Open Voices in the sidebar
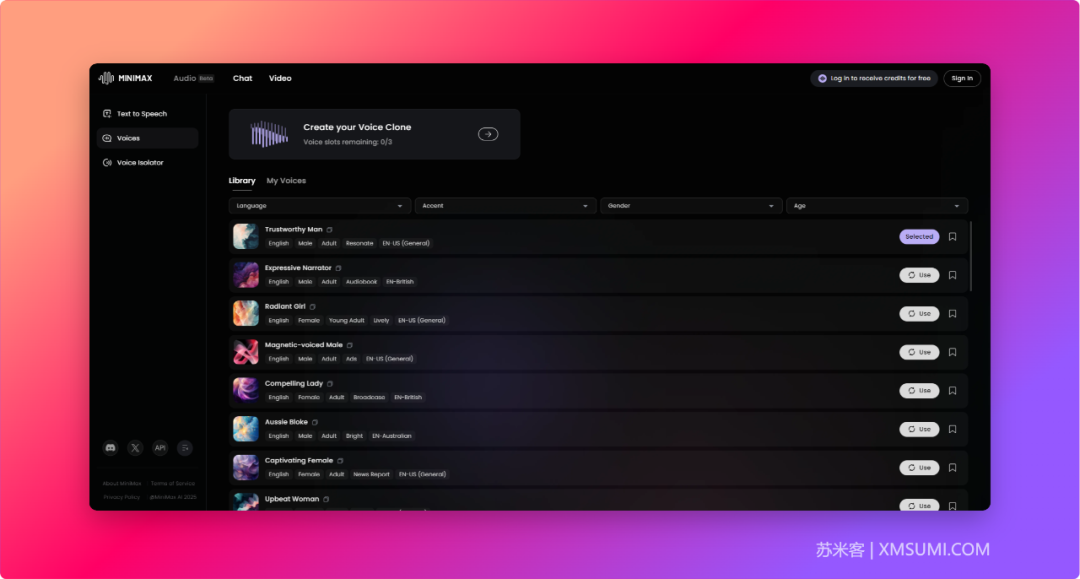This screenshot has height=579, width=1080. click(147, 138)
